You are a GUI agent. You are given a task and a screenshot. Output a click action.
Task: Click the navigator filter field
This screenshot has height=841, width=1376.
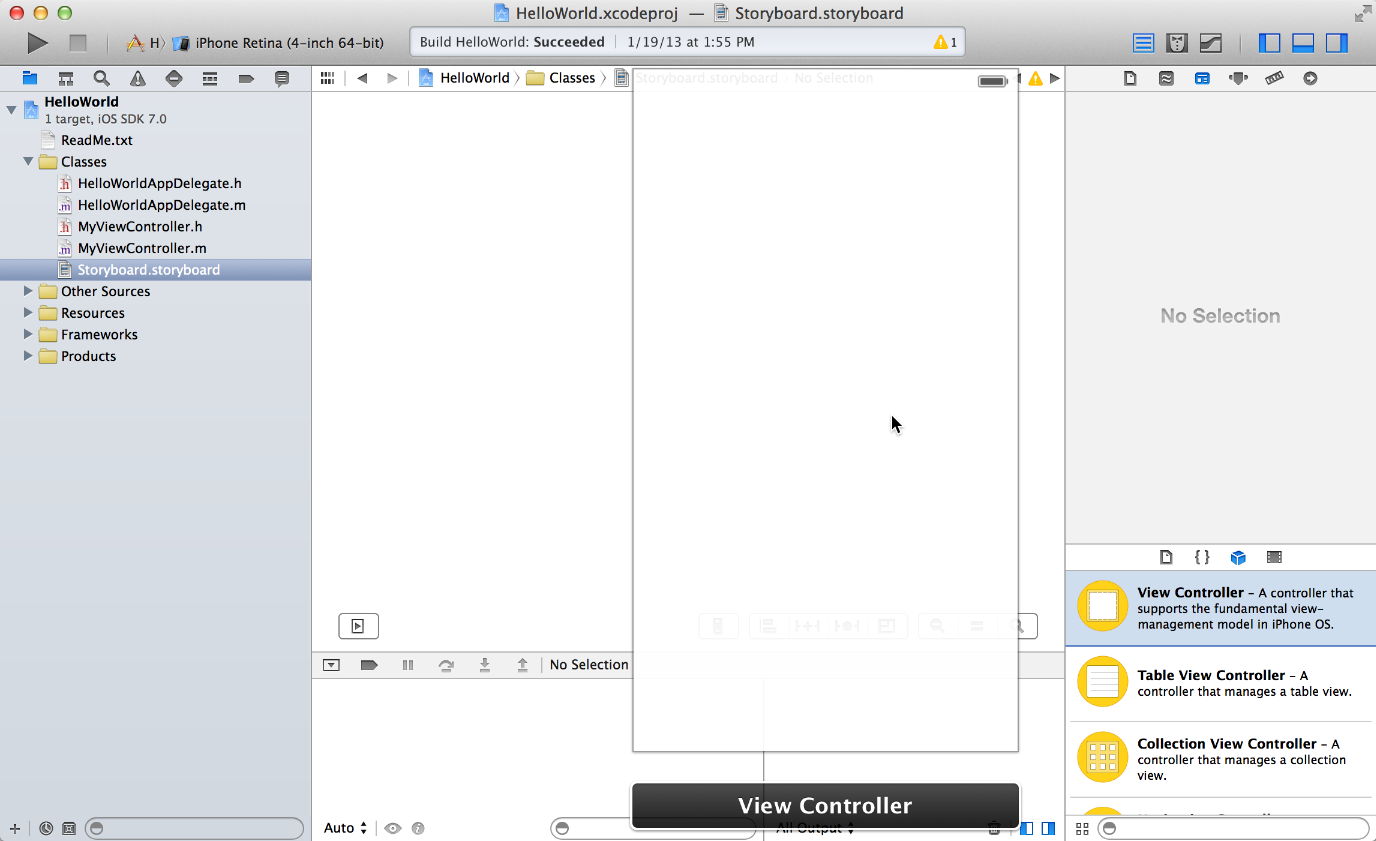click(194, 828)
